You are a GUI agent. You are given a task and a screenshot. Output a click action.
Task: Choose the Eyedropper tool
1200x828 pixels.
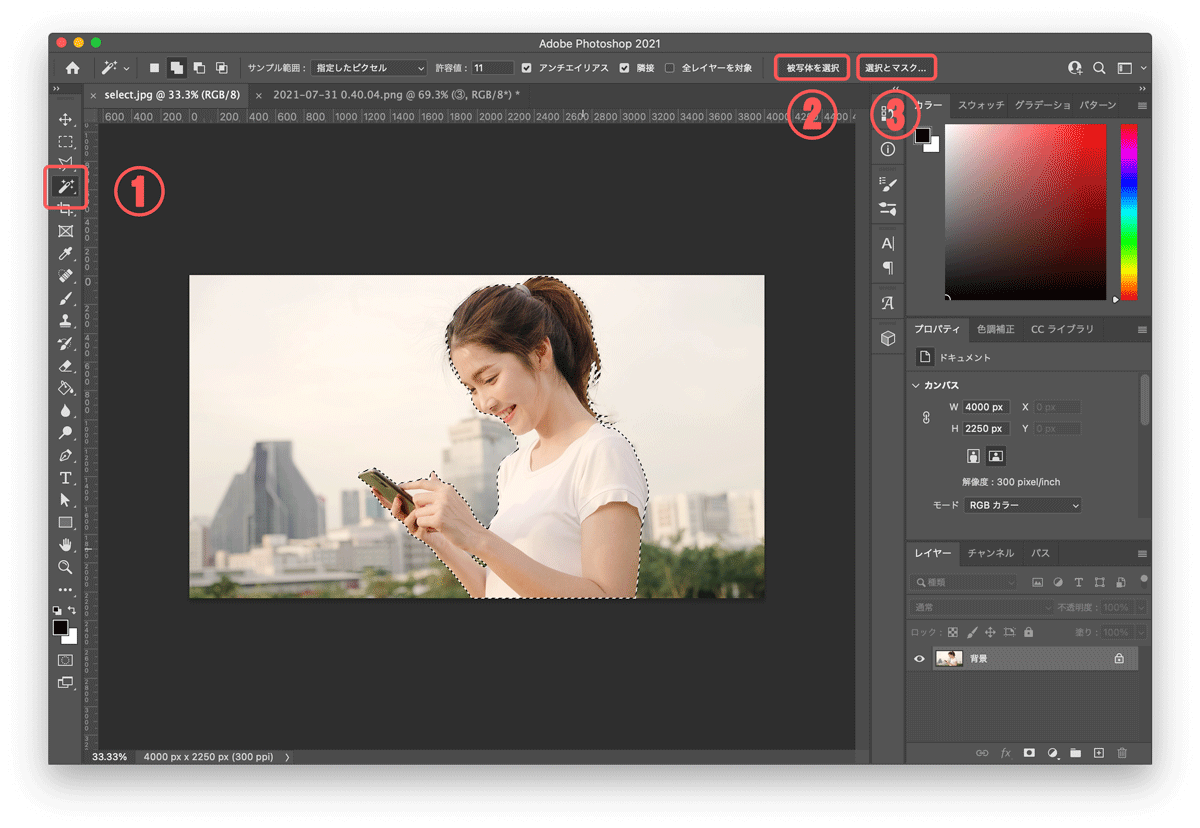[65, 254]
